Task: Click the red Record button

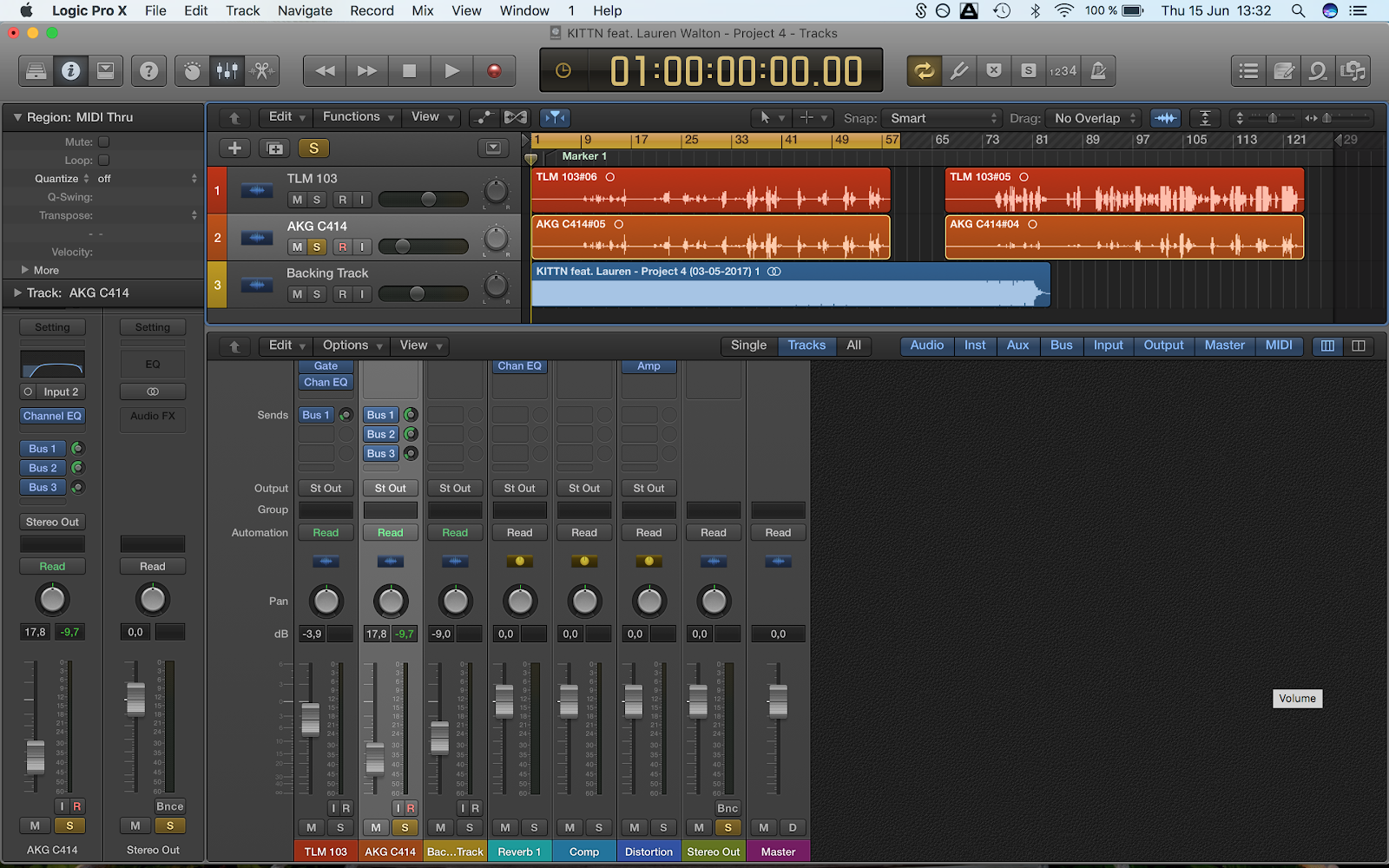Action: [495, 71]
